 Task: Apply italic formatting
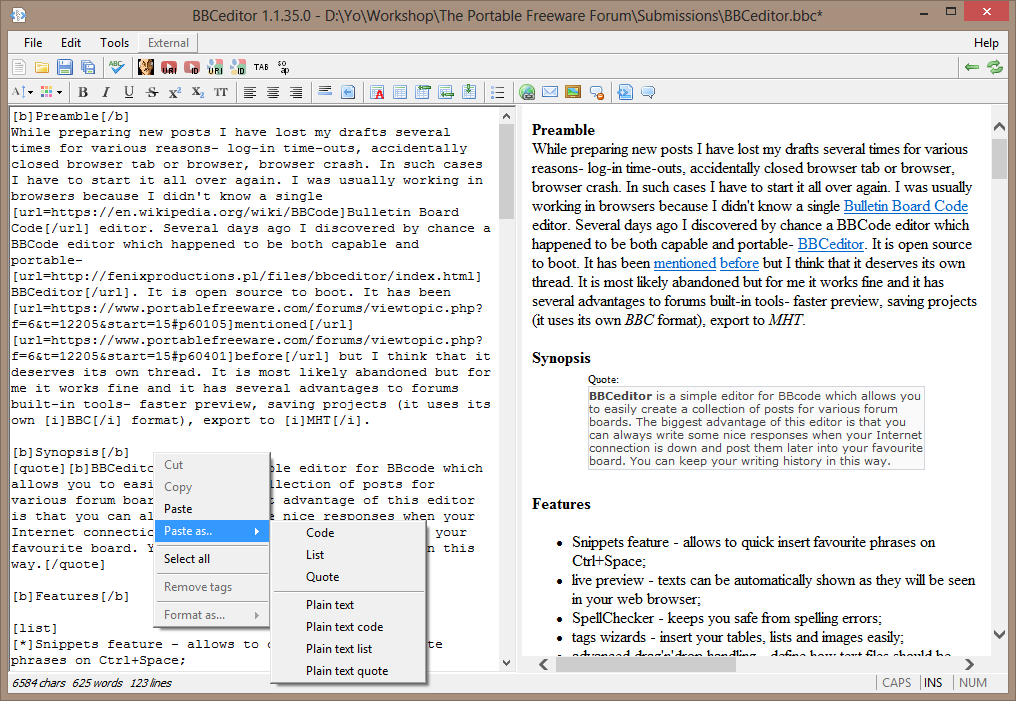106,93
